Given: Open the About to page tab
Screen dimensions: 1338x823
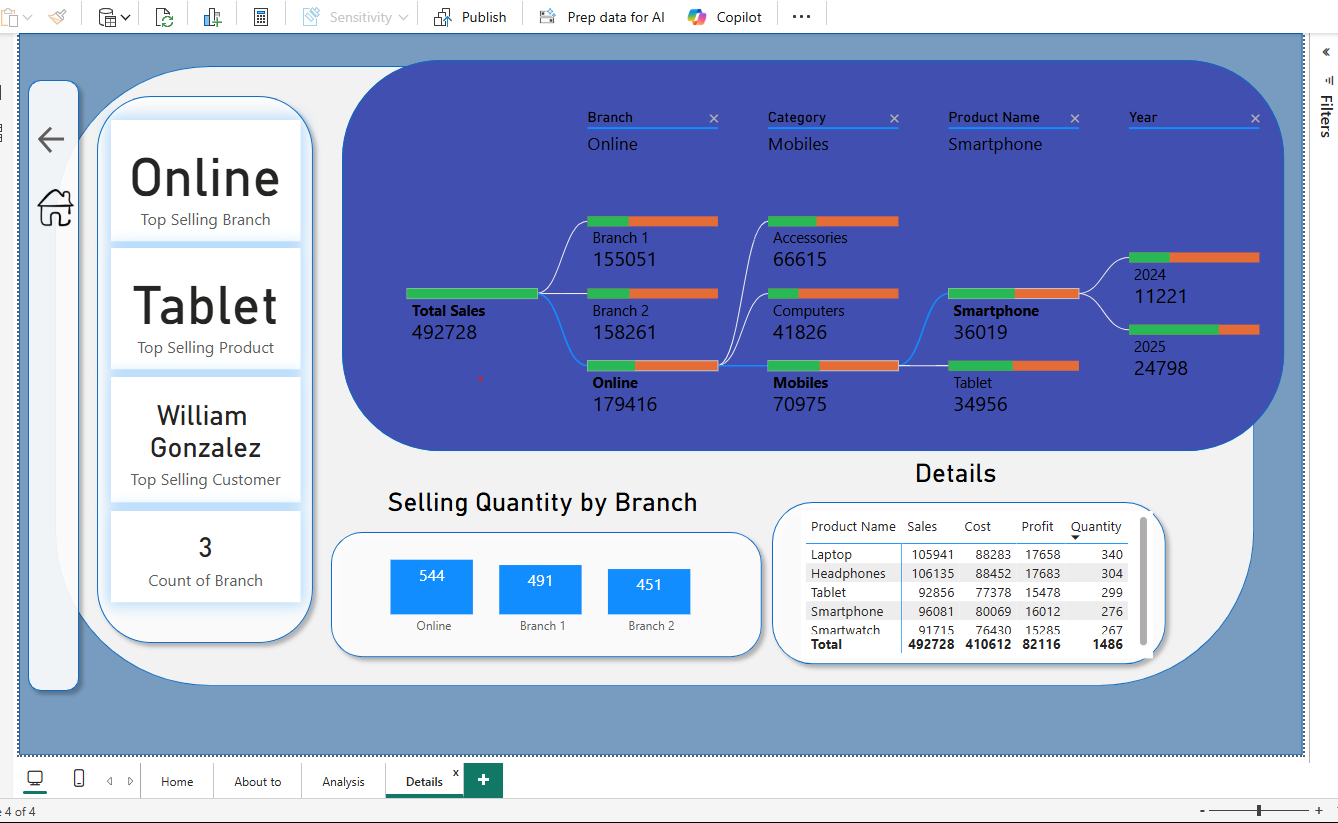Looking at the screenshot, I should pyautogui.click(x=257, y=782).
